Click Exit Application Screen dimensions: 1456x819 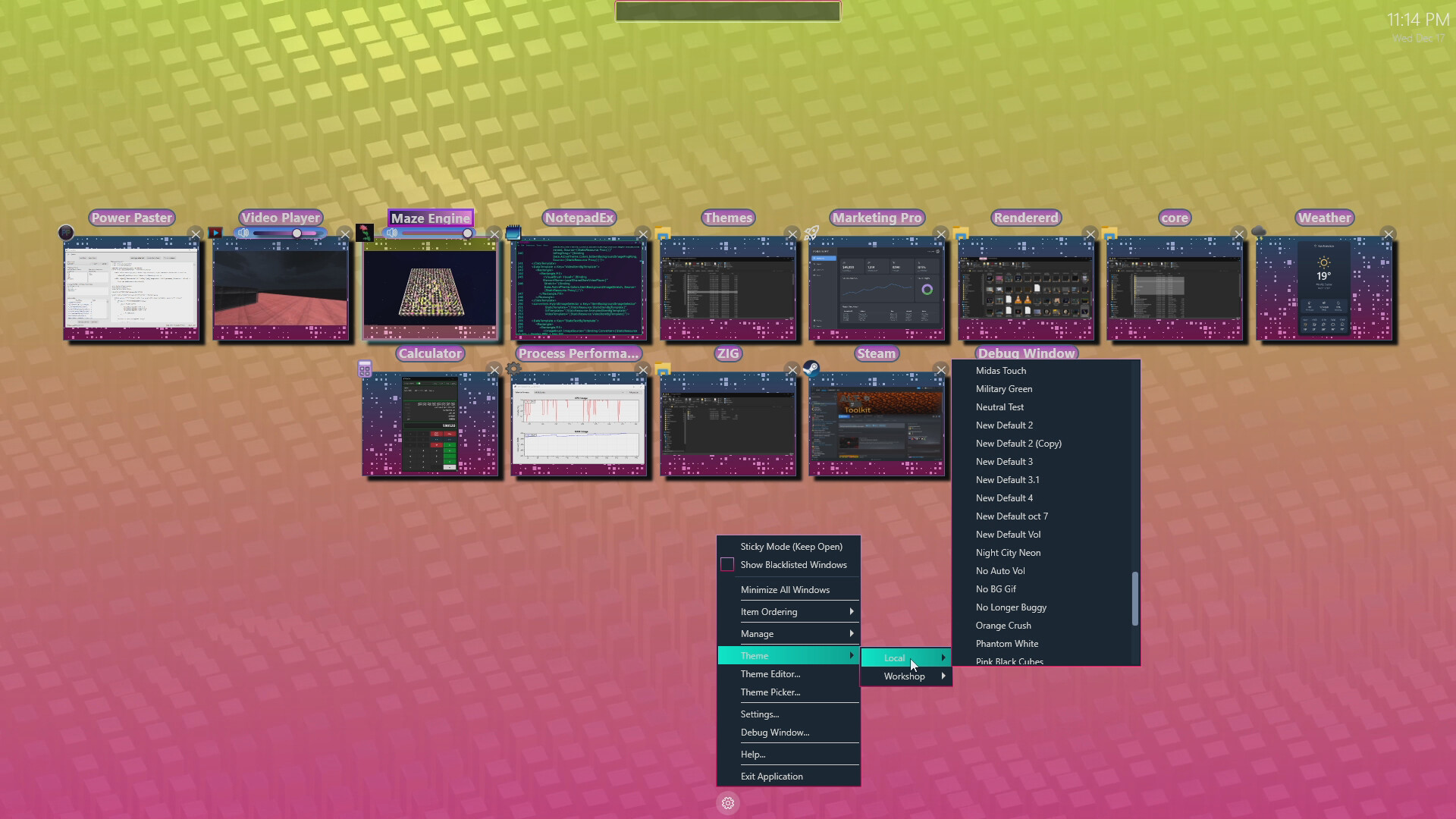[771, 776]
